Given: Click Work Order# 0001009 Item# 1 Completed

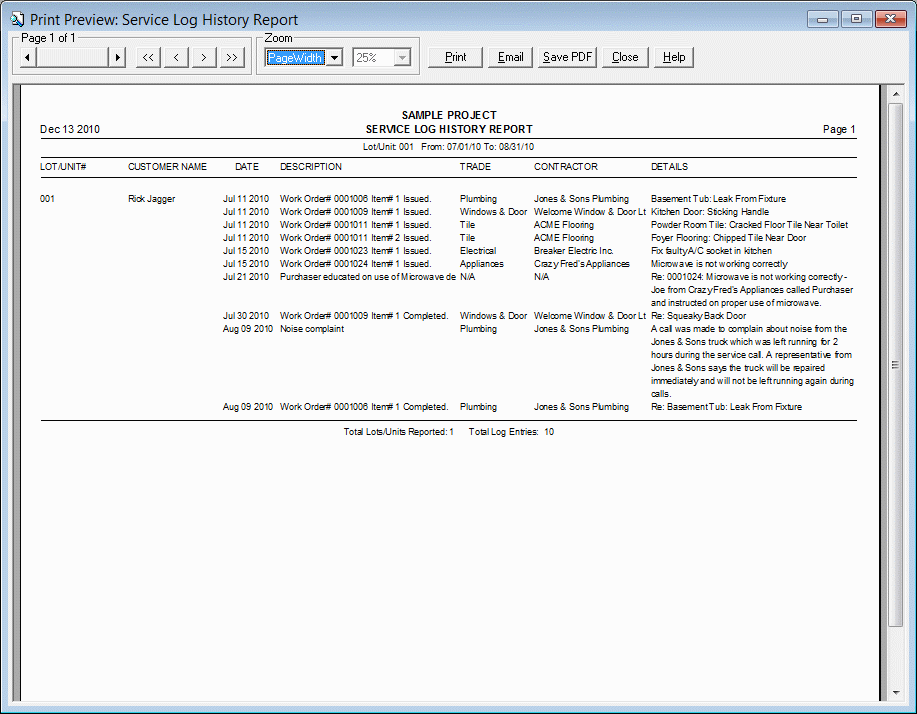Looking at the screenshot, I should [364, 316].
